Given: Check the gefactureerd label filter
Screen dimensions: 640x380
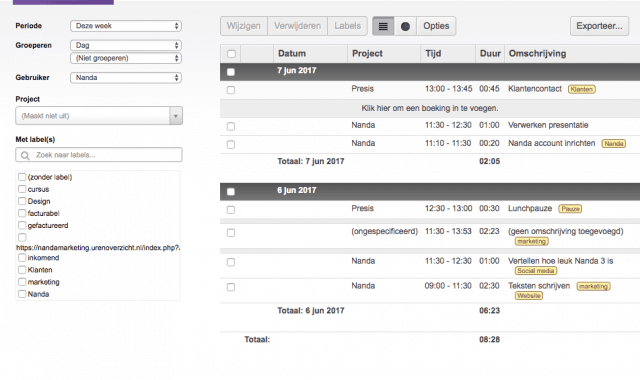Looking at the screenshot, I should (22, 225).
